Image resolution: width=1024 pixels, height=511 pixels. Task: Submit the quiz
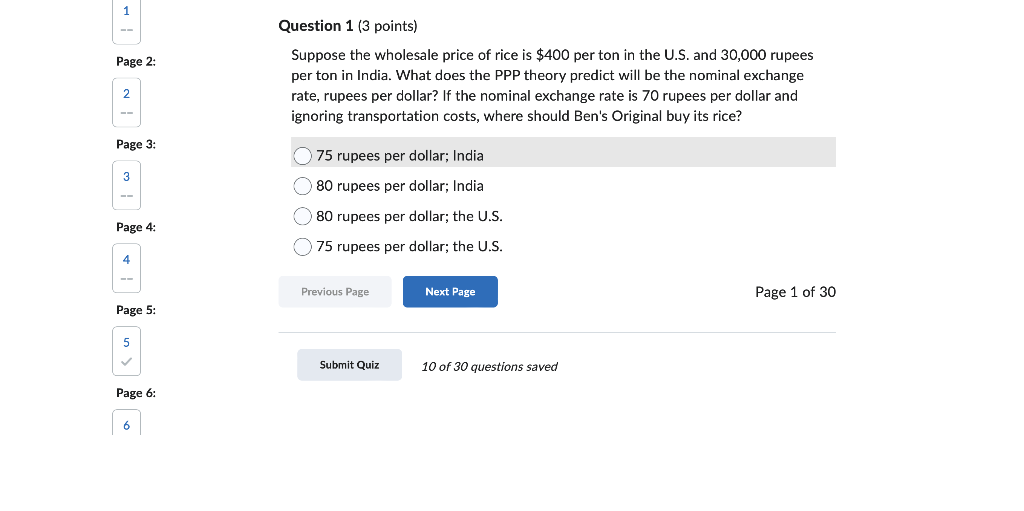click(349, 365)
